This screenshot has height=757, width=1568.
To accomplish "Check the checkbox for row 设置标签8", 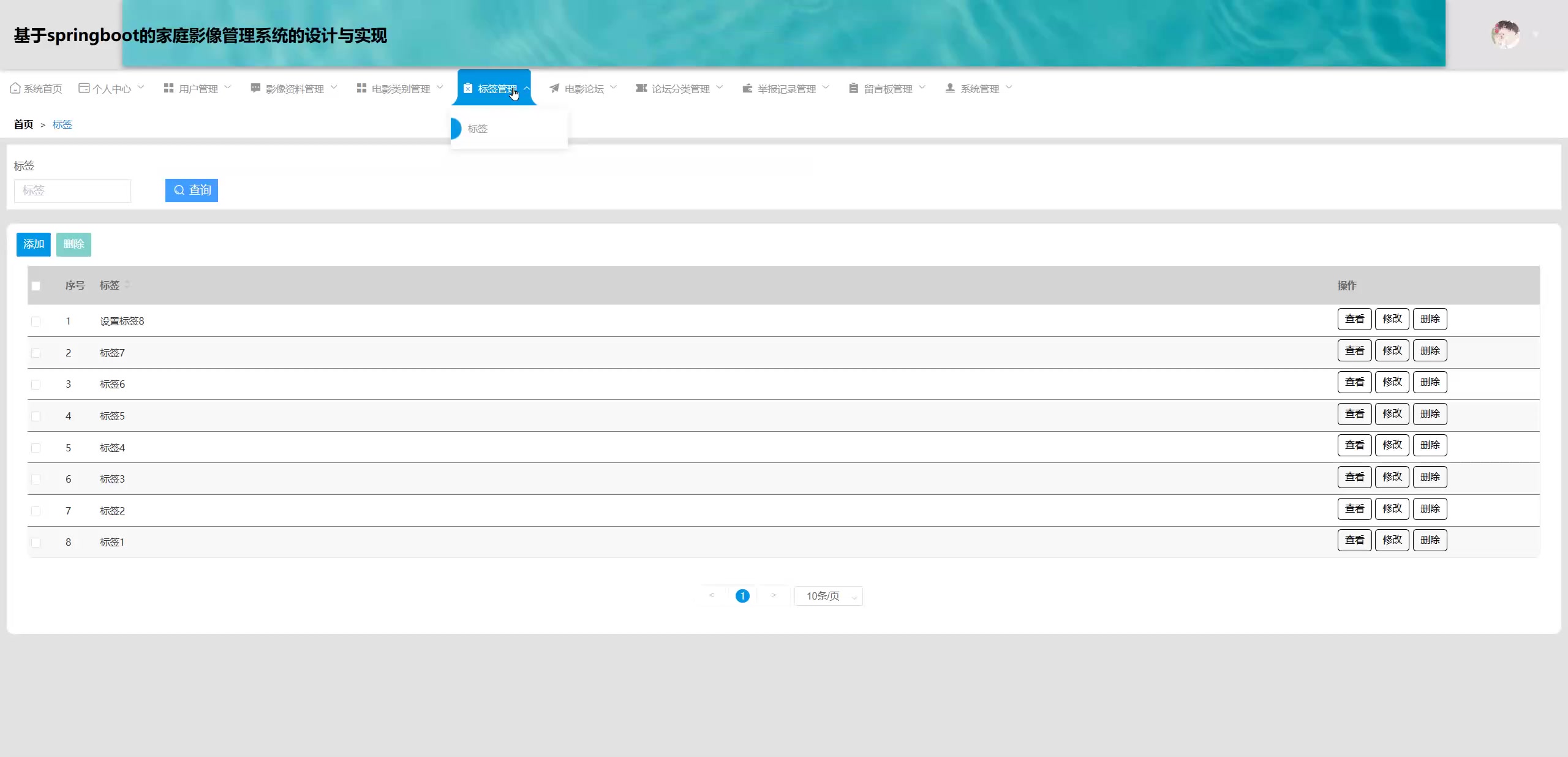I will pos(36,322).
